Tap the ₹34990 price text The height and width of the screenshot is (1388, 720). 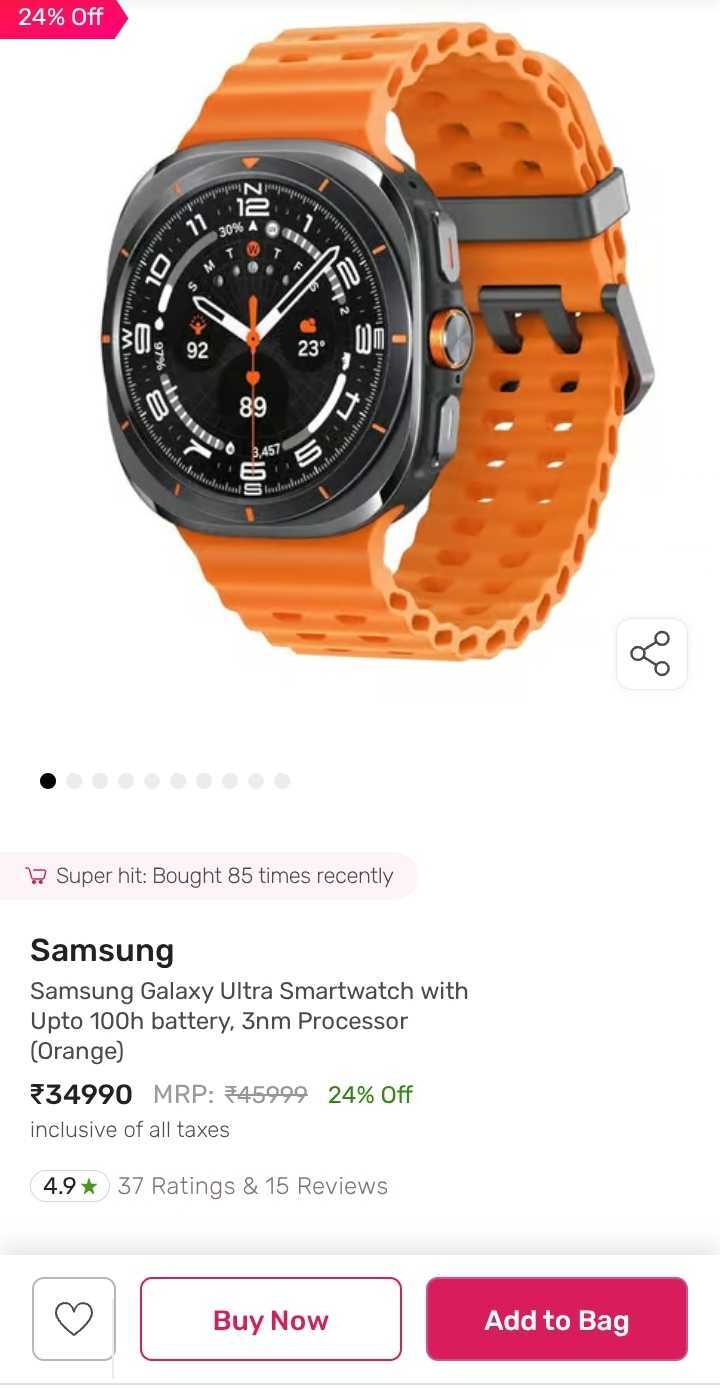81,1094
